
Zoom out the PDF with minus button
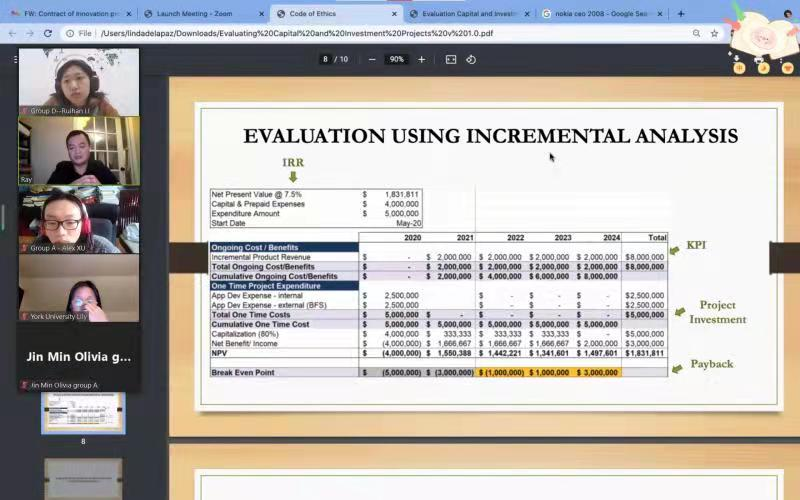[372, 60]
